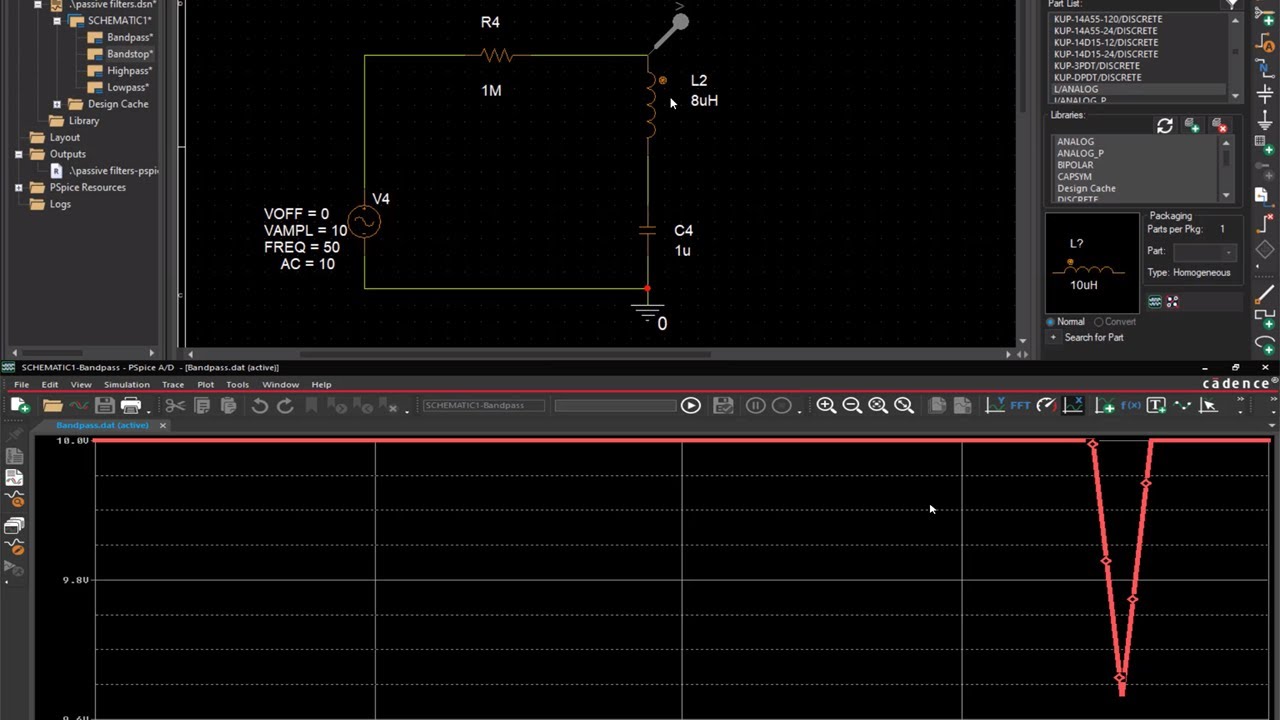Click the Redo arrow icon
Screen dimensions: 1280x720
285,405
